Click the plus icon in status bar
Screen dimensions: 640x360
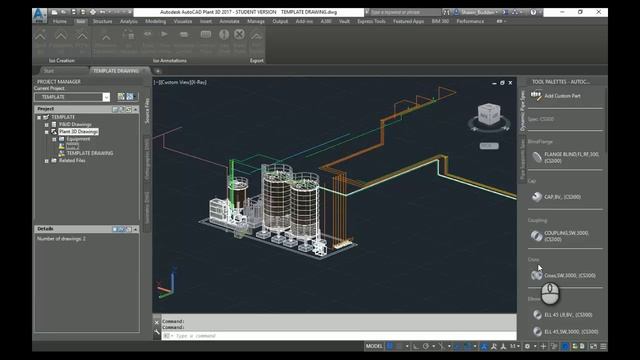[x=543, y=347]
